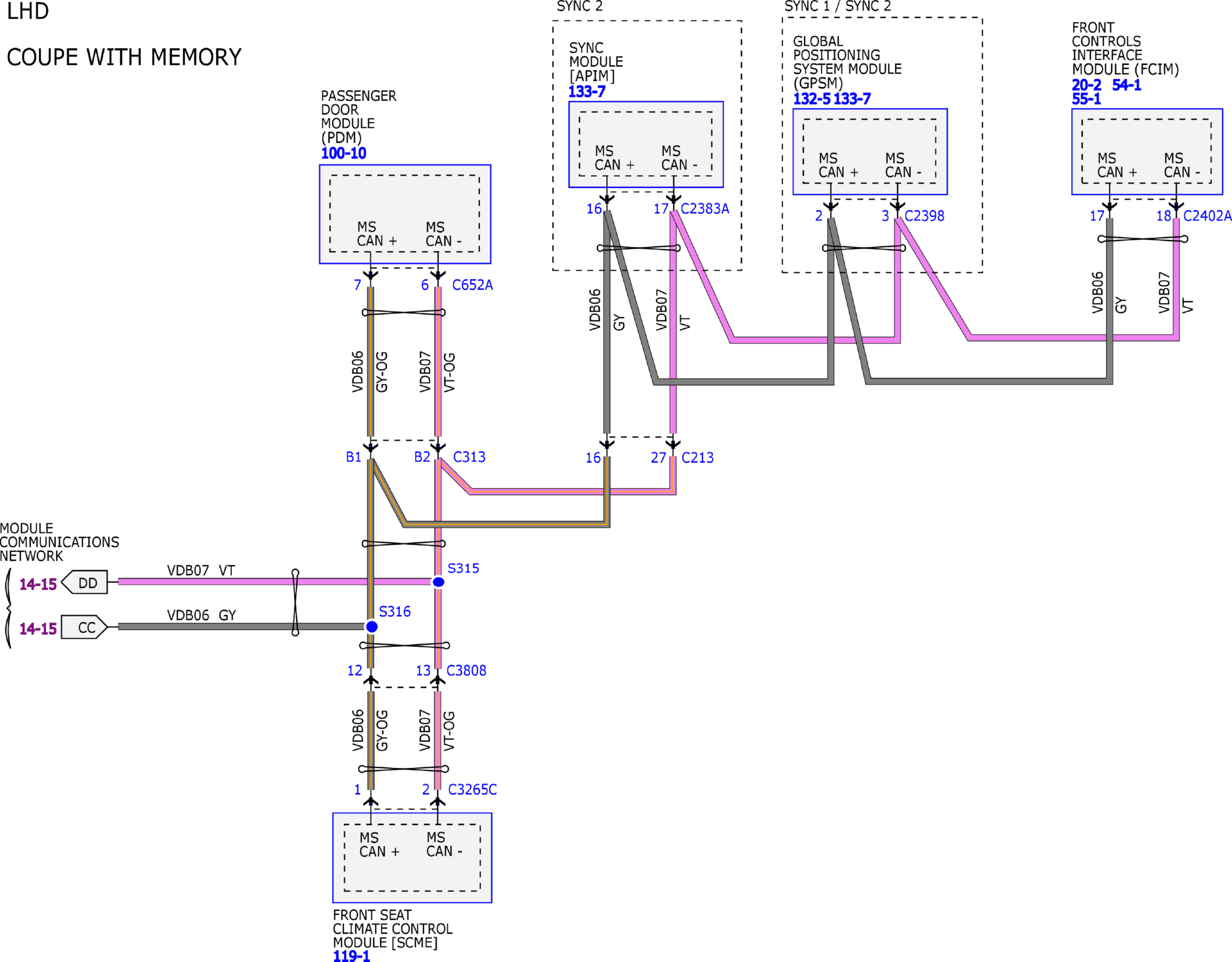This screenshot has height=962, width=1232.
Task: Open the 133-7 reference under SYNC Module
Action: (x=587, y=92)
